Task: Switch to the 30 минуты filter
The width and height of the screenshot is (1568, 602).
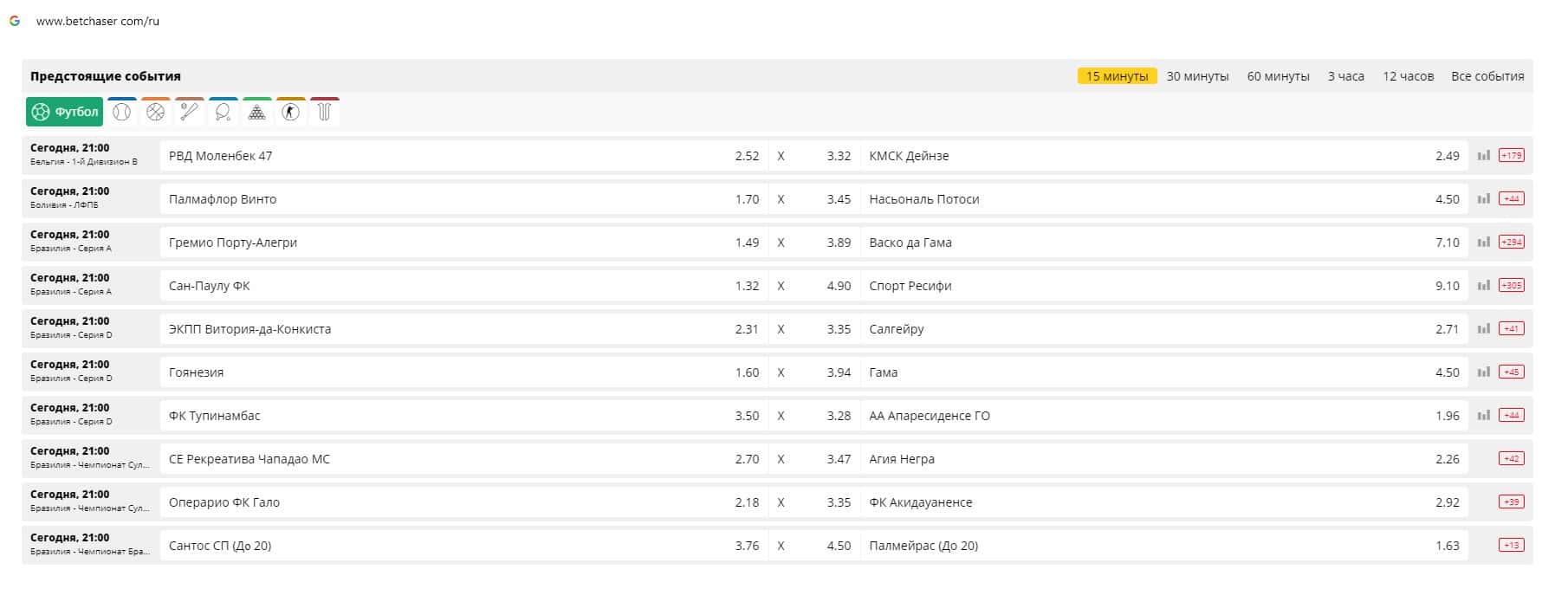Action: point(1197,76)
